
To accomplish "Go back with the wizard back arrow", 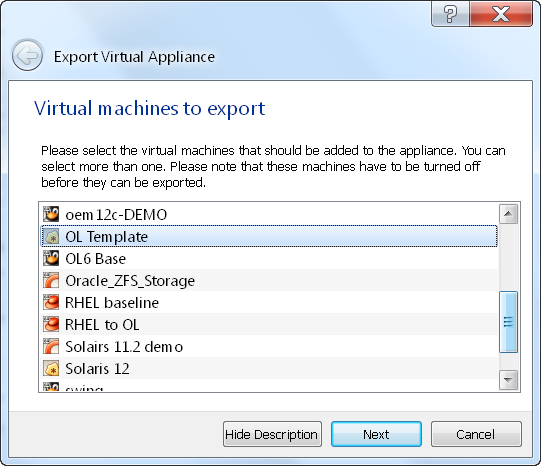I will (27, 55).
